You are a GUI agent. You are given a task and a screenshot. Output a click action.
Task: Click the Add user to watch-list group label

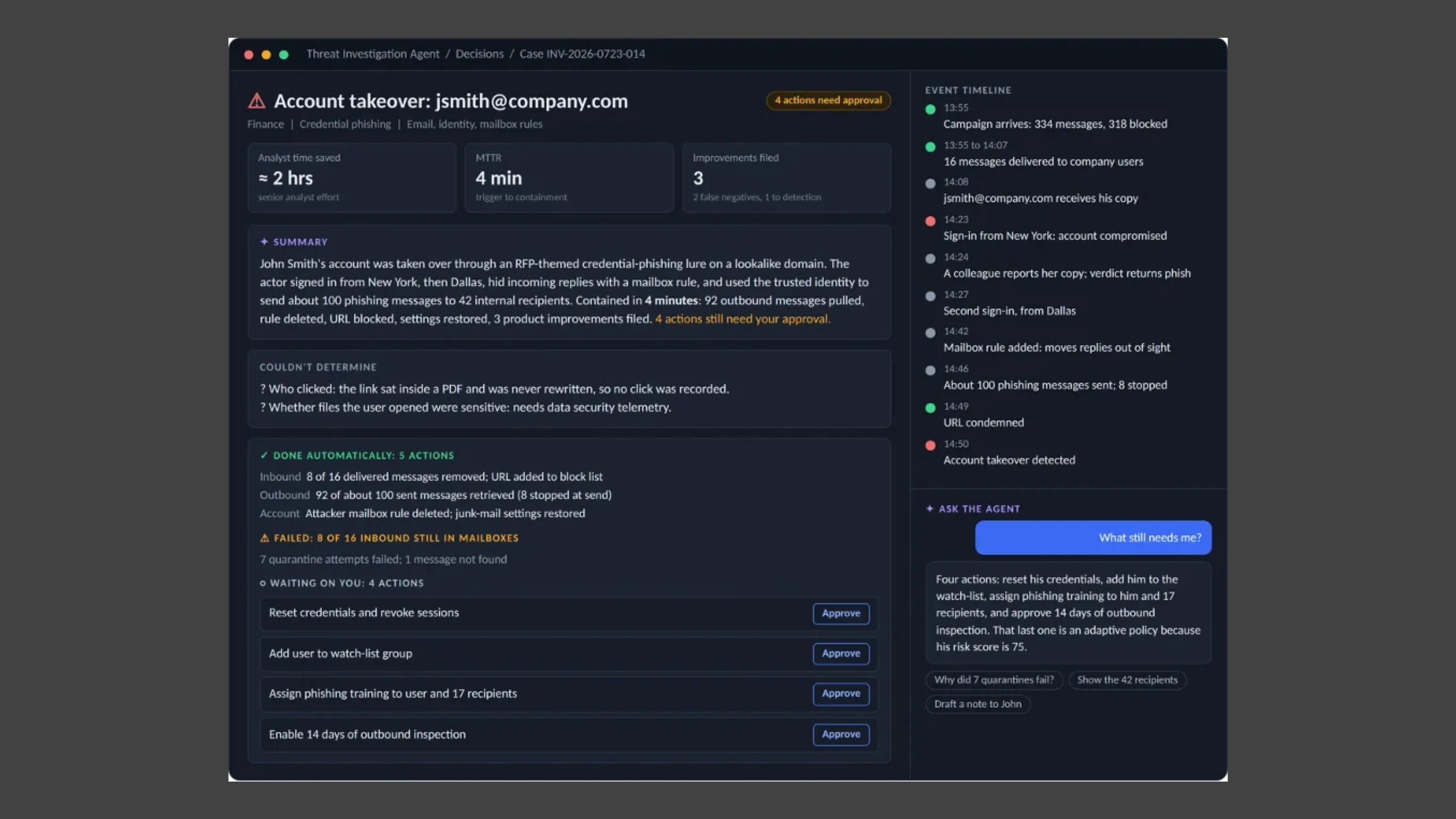click(340, 653)
